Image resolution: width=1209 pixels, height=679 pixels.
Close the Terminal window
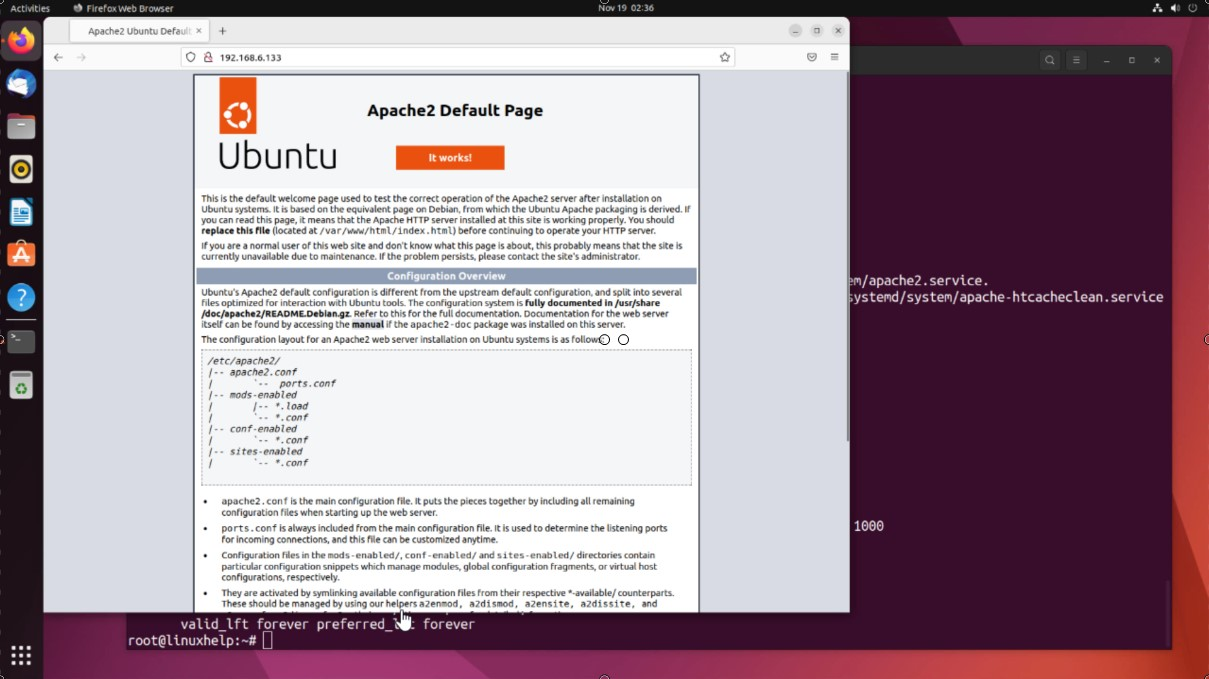[x=1157, y=60]
